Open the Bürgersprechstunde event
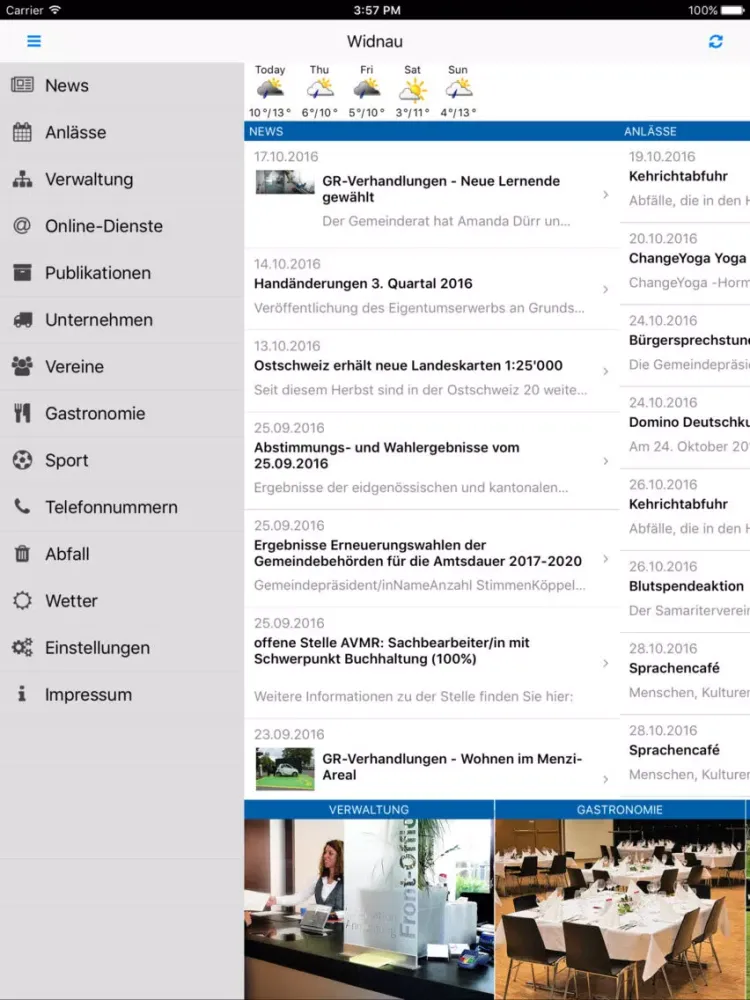The height and width of the screenshot is (1000, 750). click(685, 346)
